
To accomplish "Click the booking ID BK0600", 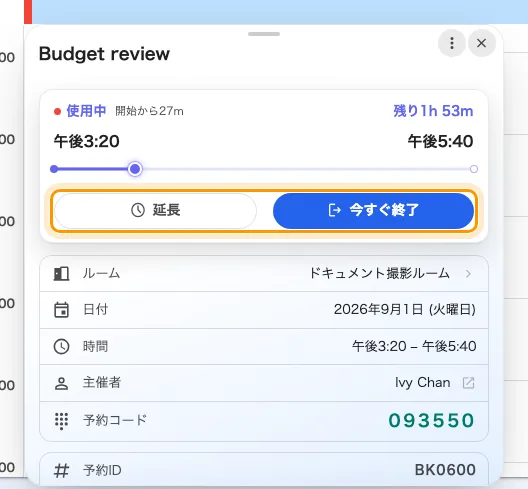I will point(445,470).
